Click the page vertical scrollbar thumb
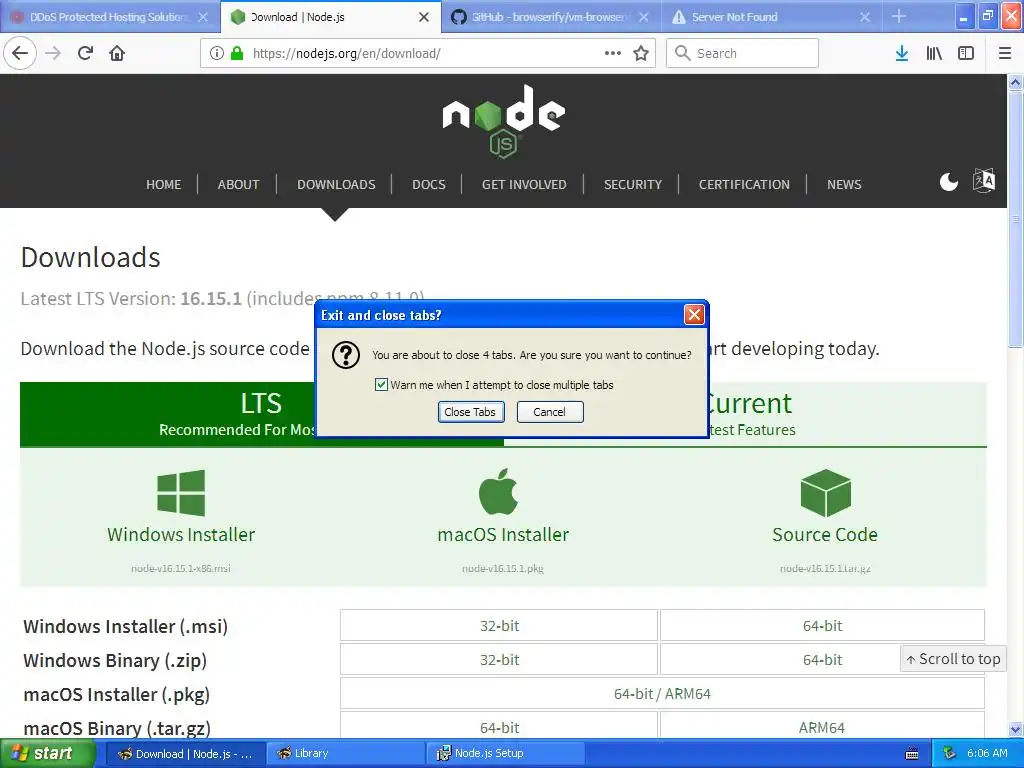This screenshot has height=768, width=1024. pyautogui.click(x=1016, y=219)
